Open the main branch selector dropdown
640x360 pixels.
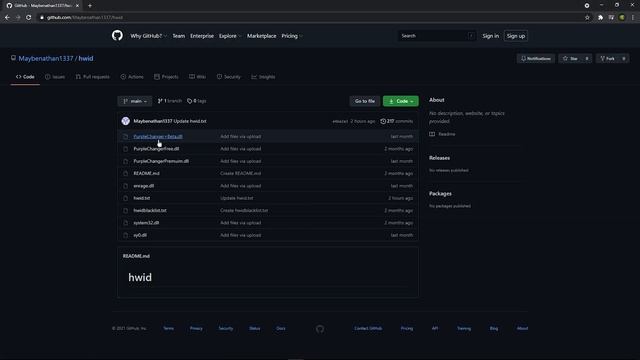(x=135, y=101)
